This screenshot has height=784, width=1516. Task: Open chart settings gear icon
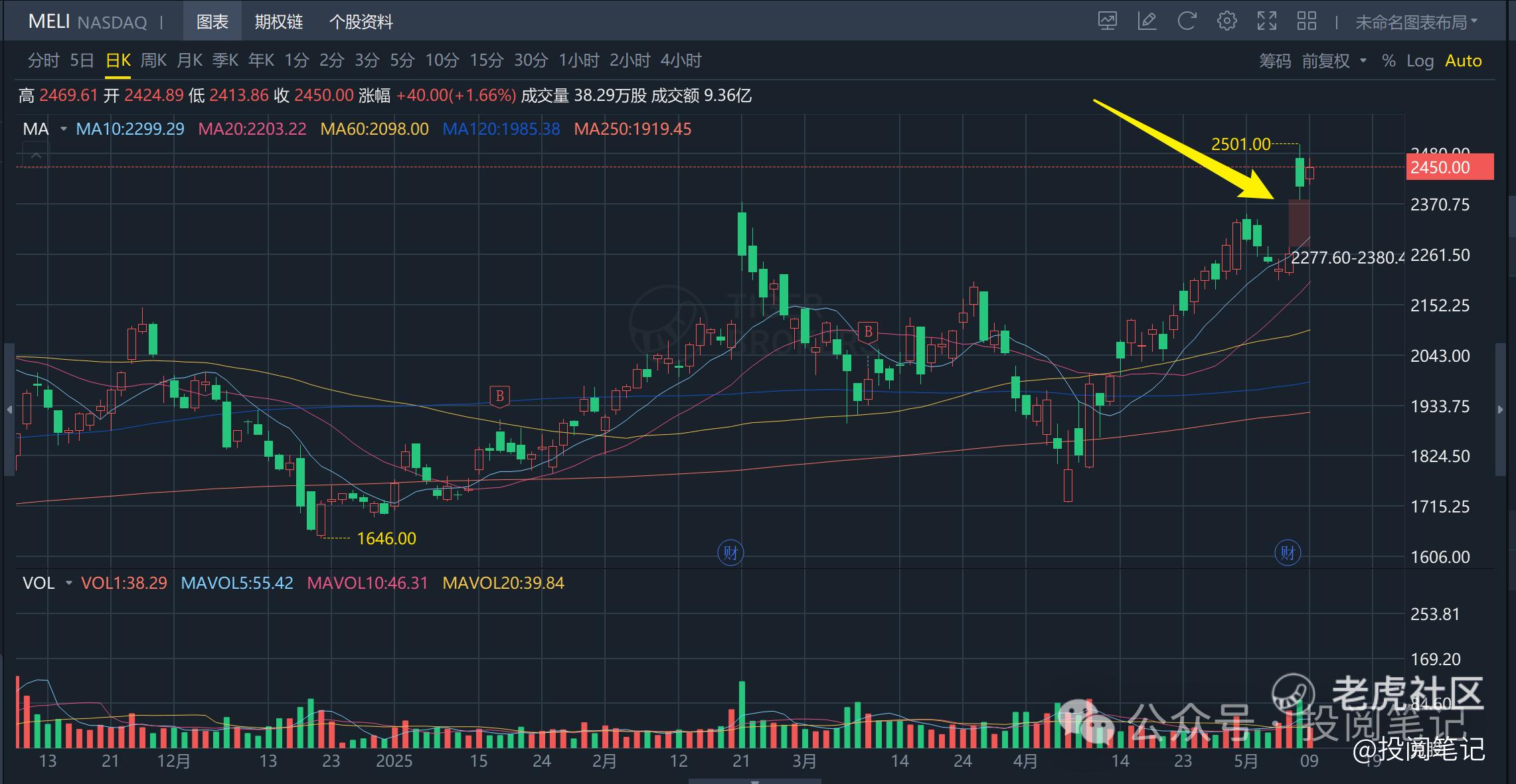pyautogui.click(x=1226, y=21)
